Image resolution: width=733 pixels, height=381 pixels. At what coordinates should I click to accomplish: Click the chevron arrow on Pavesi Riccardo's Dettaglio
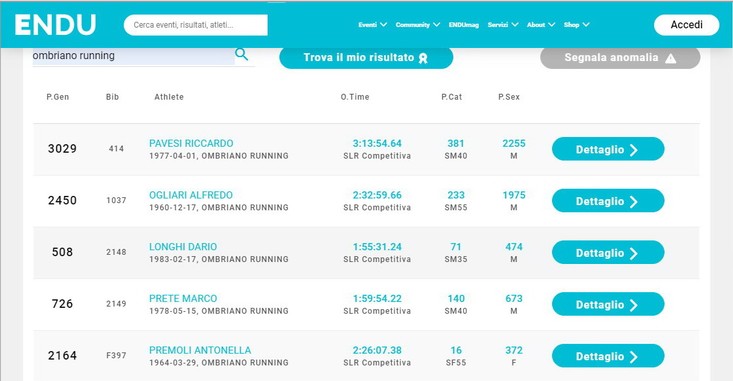(x=633, y=150)
